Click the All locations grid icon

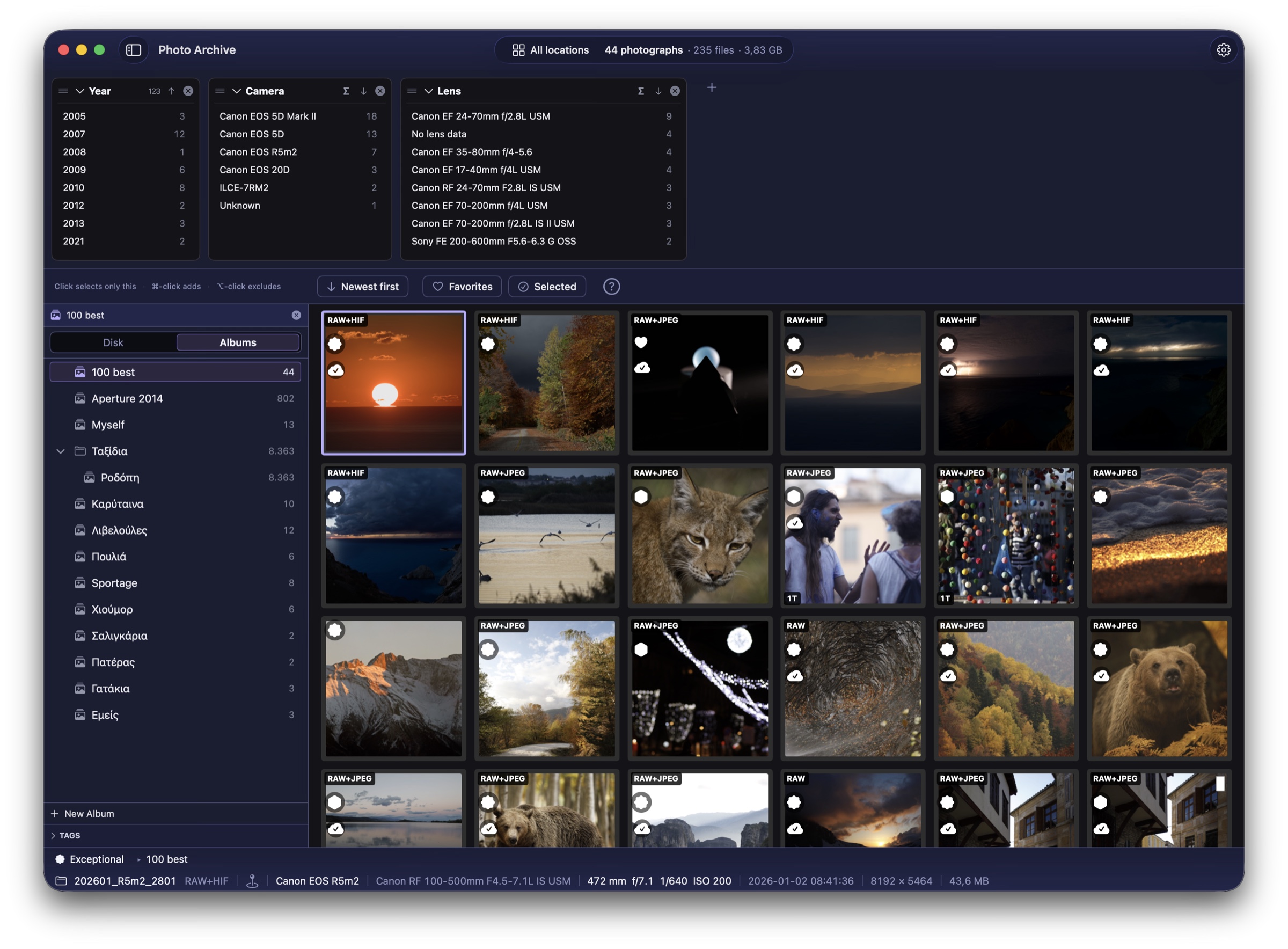pyautogui.click(x=518, y=50)
